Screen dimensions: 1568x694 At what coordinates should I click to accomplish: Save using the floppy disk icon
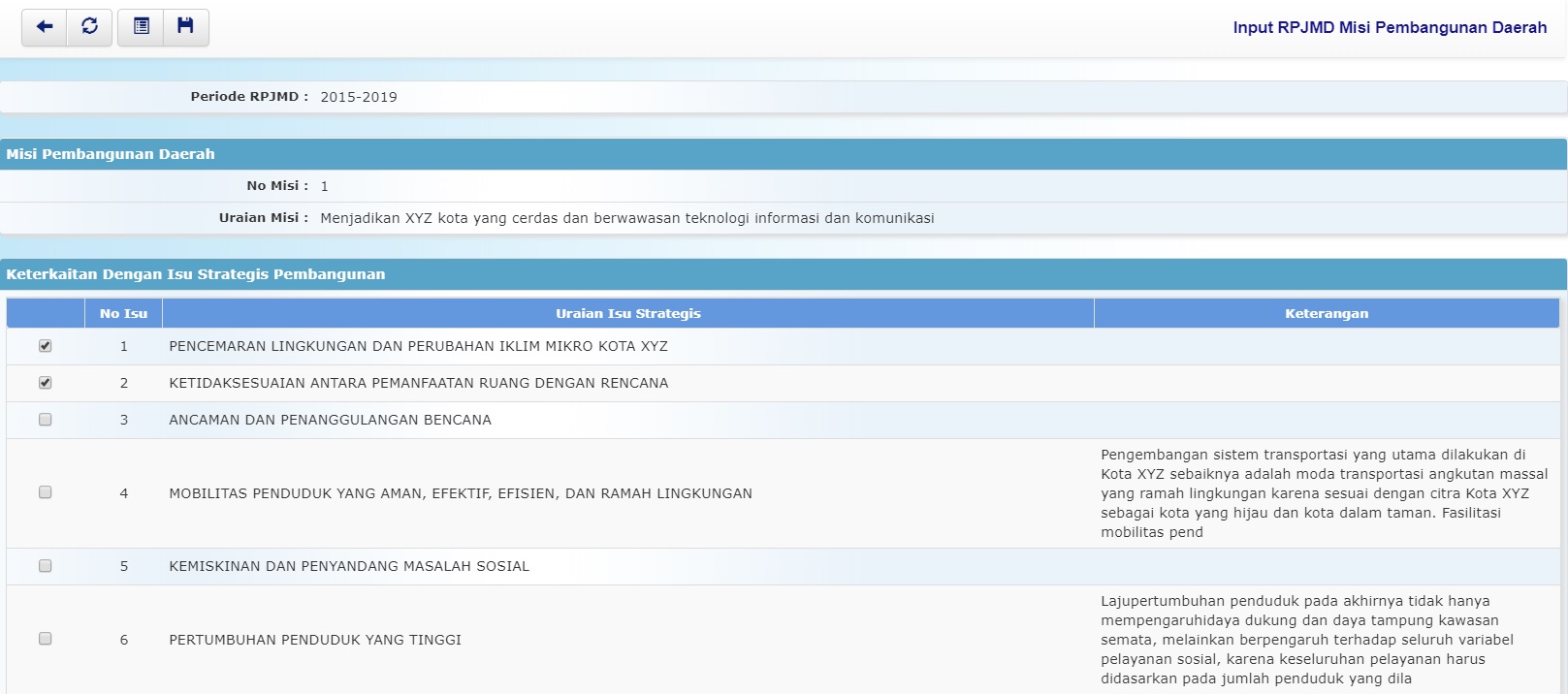click(x=185, y=27)
